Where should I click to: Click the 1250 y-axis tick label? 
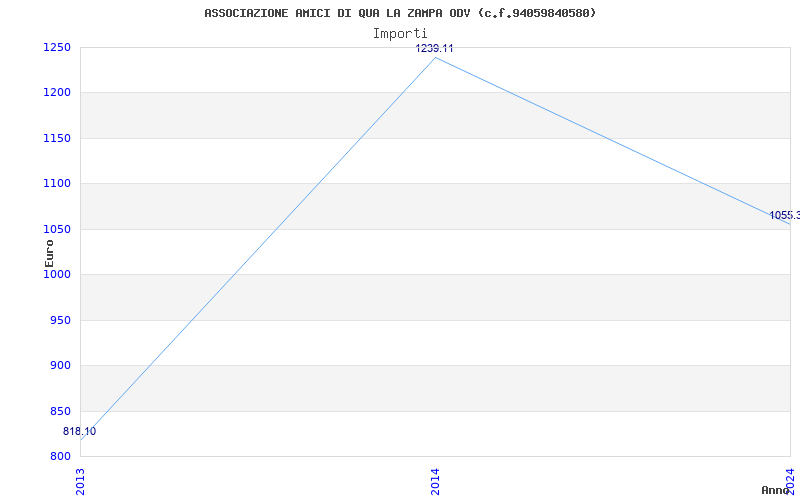point(57,47)
